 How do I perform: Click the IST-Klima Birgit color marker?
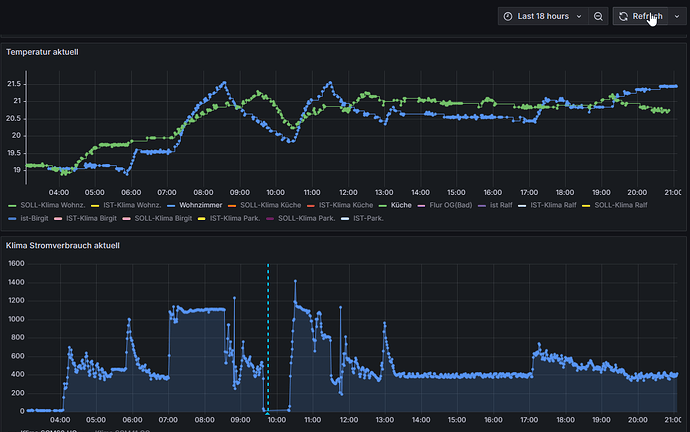pyautogui.click(x=59, y=218)
